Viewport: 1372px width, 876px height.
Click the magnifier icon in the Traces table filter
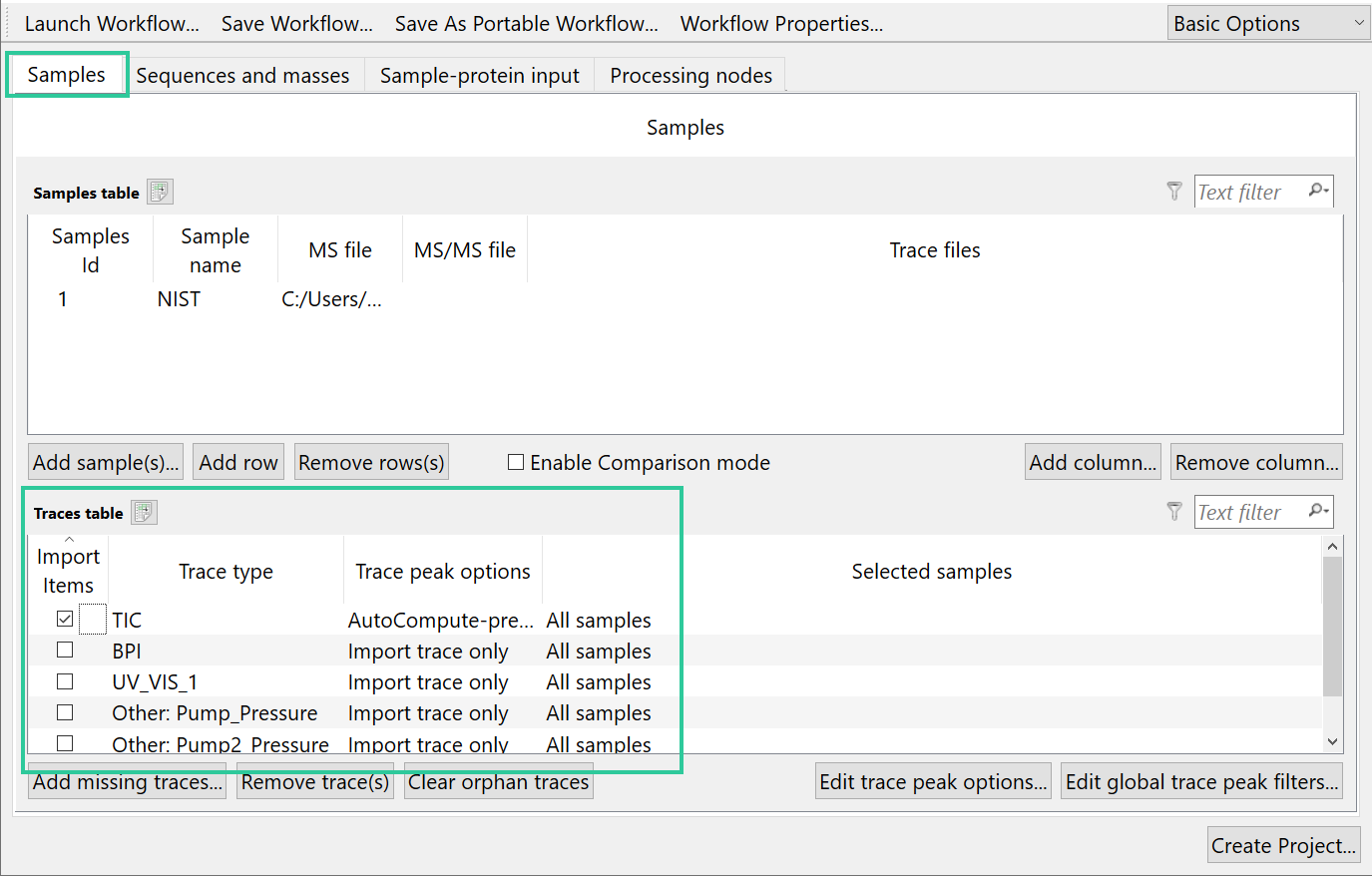pos(1318,511)
